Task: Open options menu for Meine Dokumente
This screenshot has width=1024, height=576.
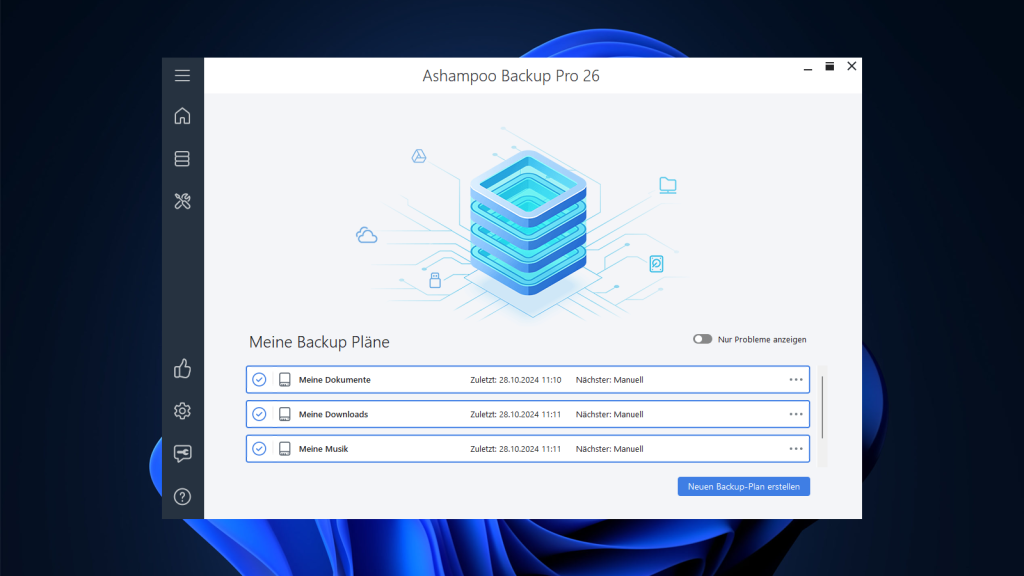Action: pyautogui.click(x=795, y=379)
